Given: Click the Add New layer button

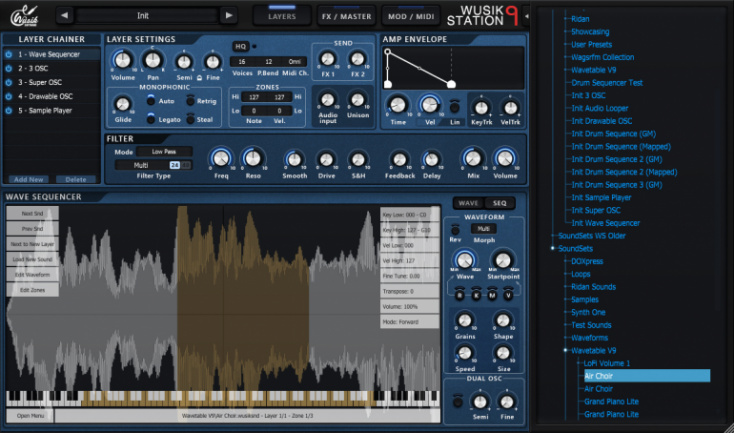Looking at the screenshot, I should click(28, 179).
